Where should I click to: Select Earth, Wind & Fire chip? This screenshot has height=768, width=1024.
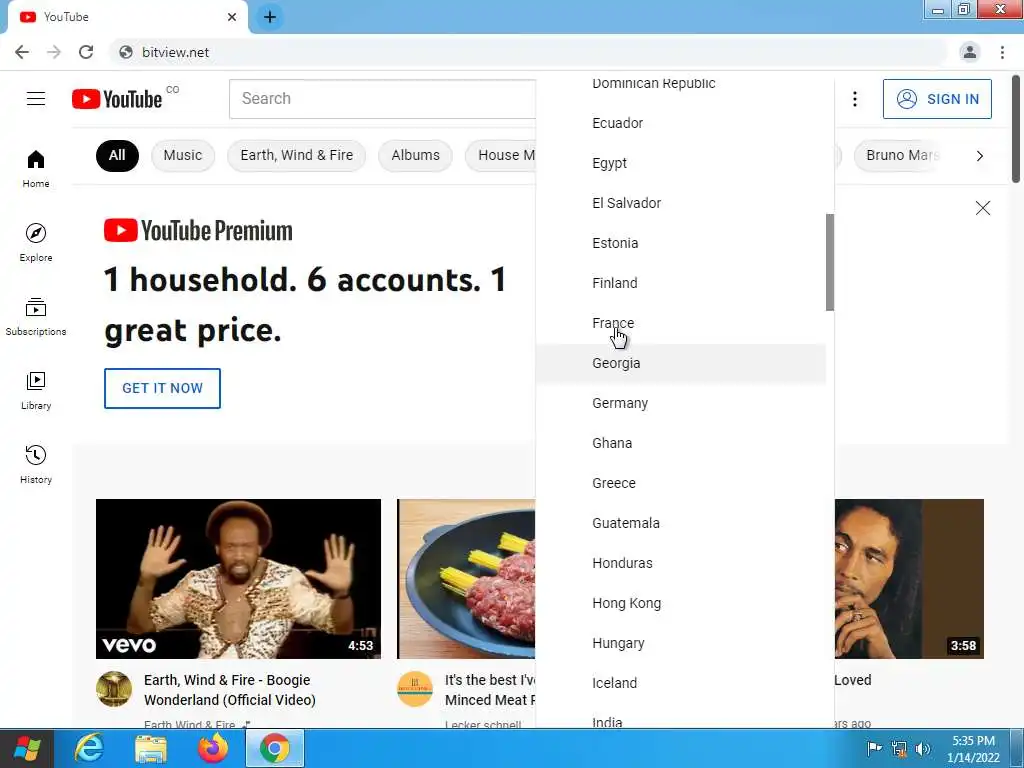tap(296, 155)
